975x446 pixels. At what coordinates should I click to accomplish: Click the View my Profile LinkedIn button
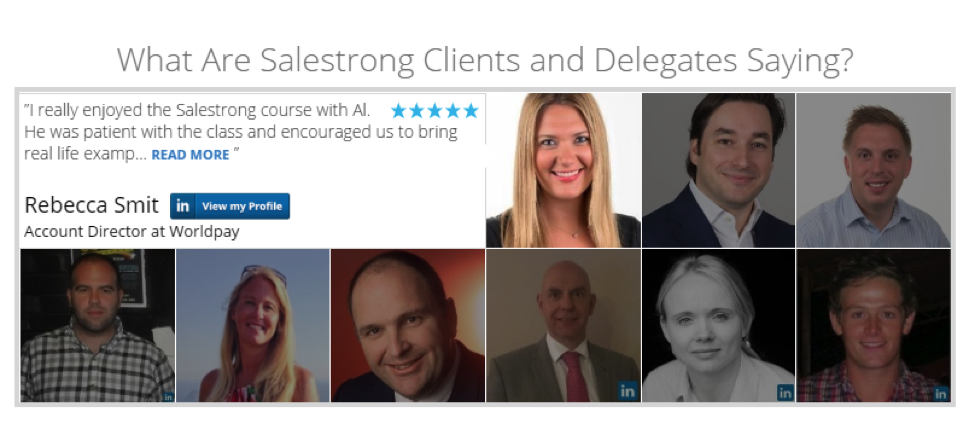pos(229,206)
